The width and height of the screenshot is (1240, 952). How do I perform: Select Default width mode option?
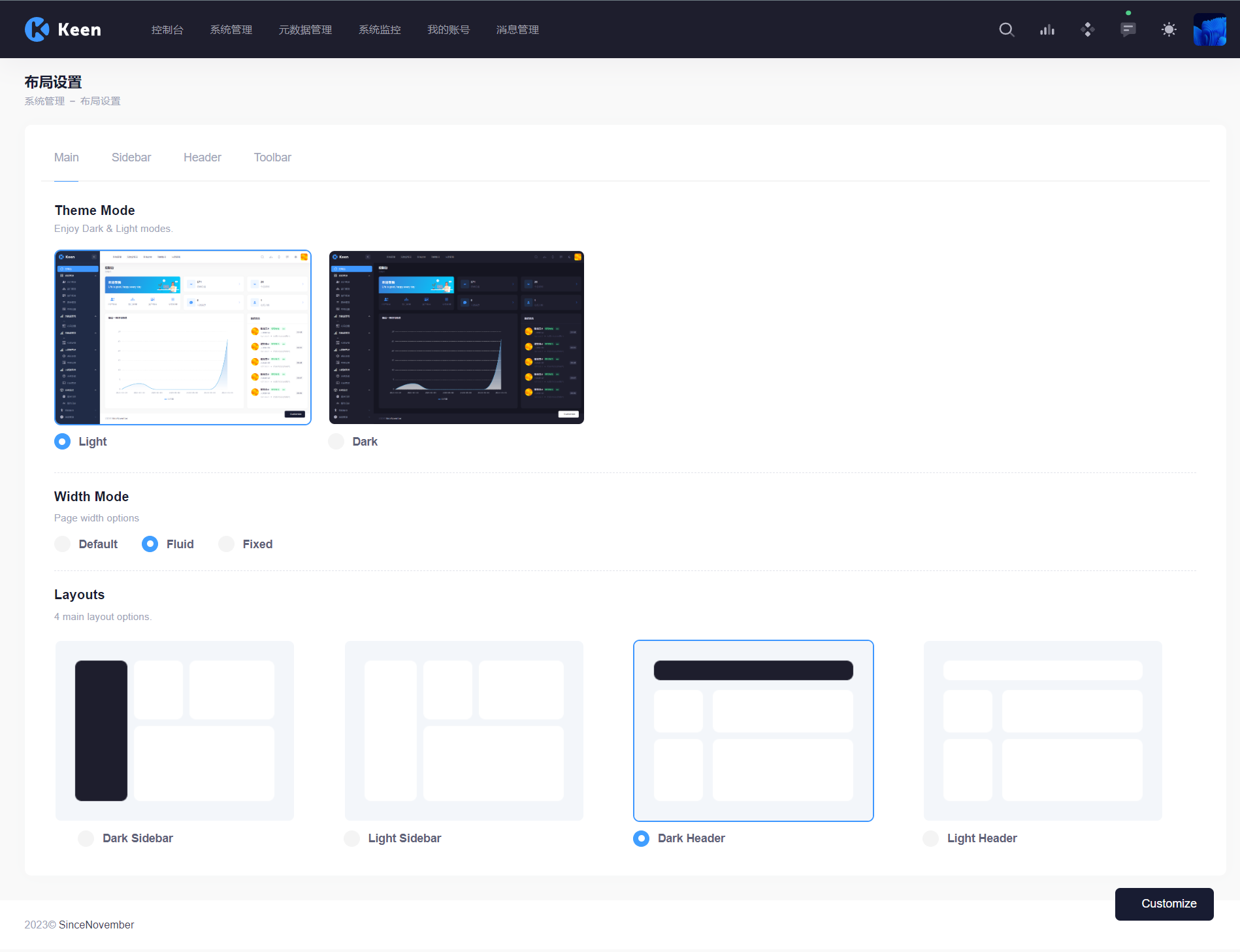tap(63, 544)
